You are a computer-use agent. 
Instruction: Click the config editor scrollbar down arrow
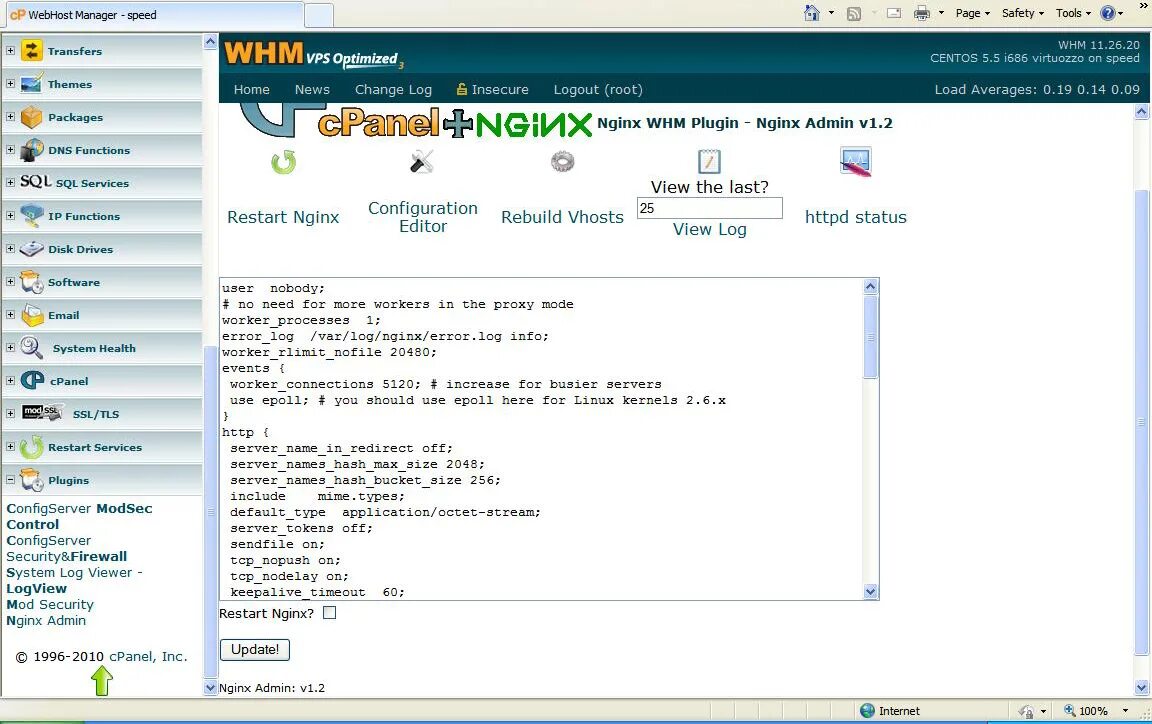point(871,591)
